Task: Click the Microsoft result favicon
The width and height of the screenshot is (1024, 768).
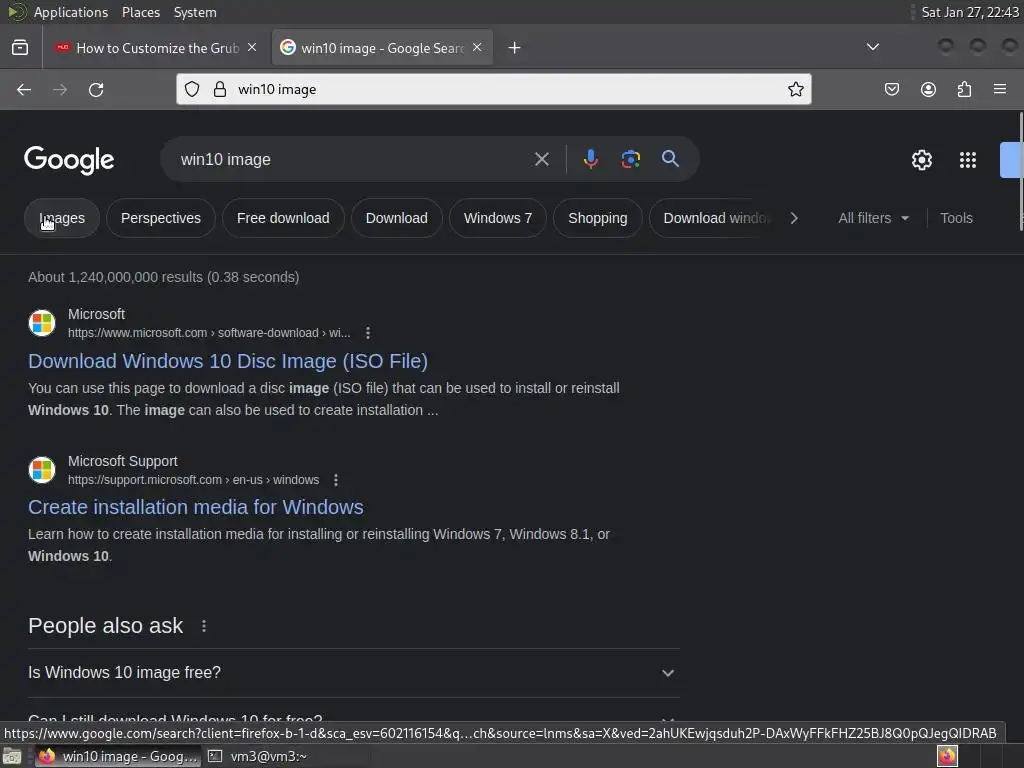Action: click(x=42, y=323)
